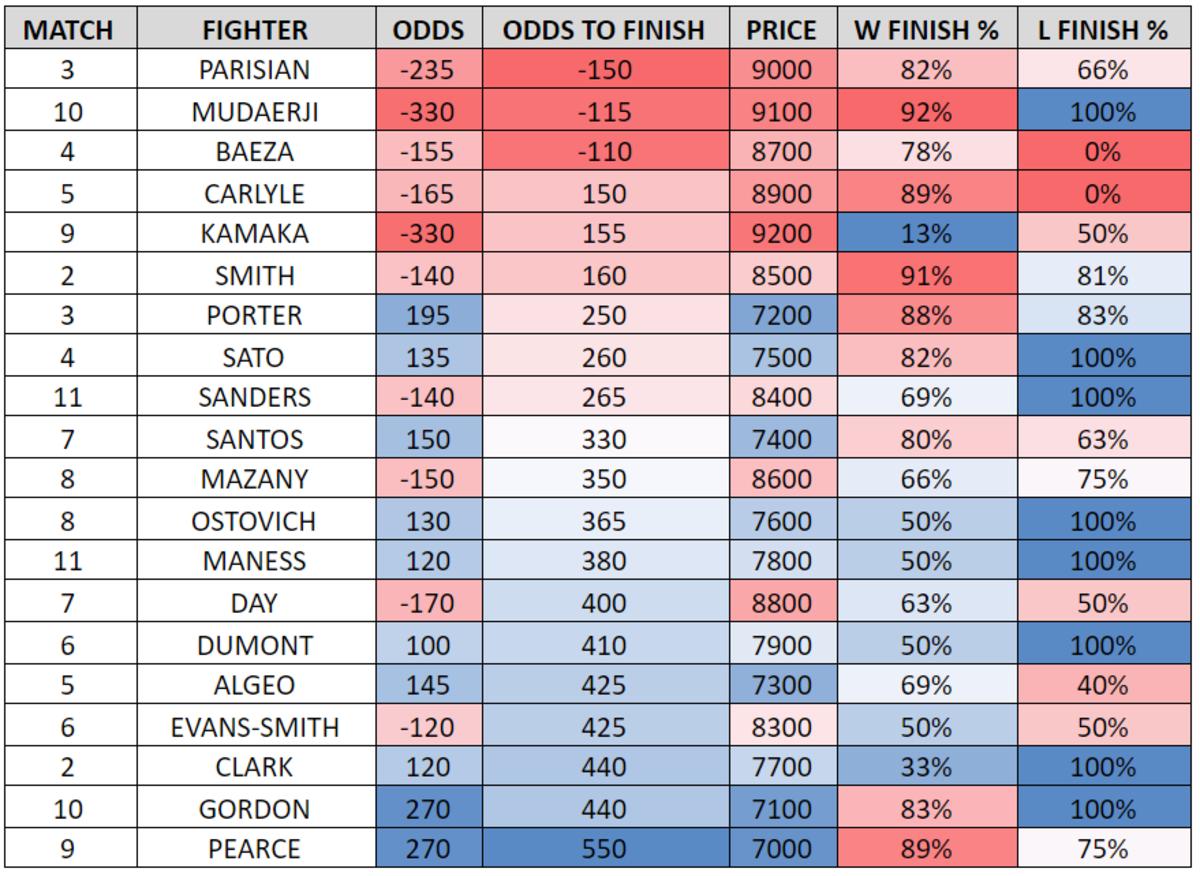Select the PRICE column header
This screenshot has height=876, width=1200.
pyautogui.click(x=780, y=30)
